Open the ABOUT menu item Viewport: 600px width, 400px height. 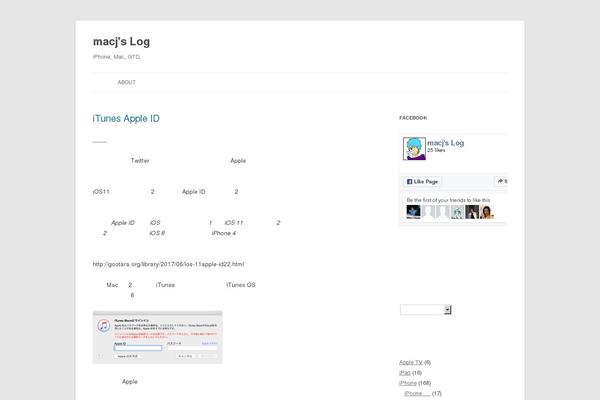[127, 82]
